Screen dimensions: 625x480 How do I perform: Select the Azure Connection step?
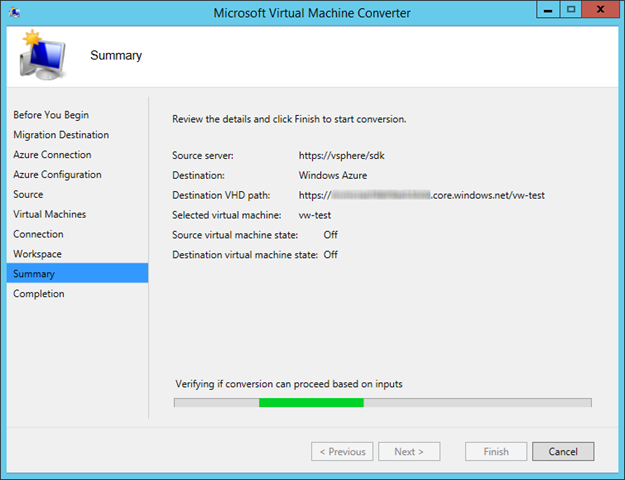coord(52,155)
